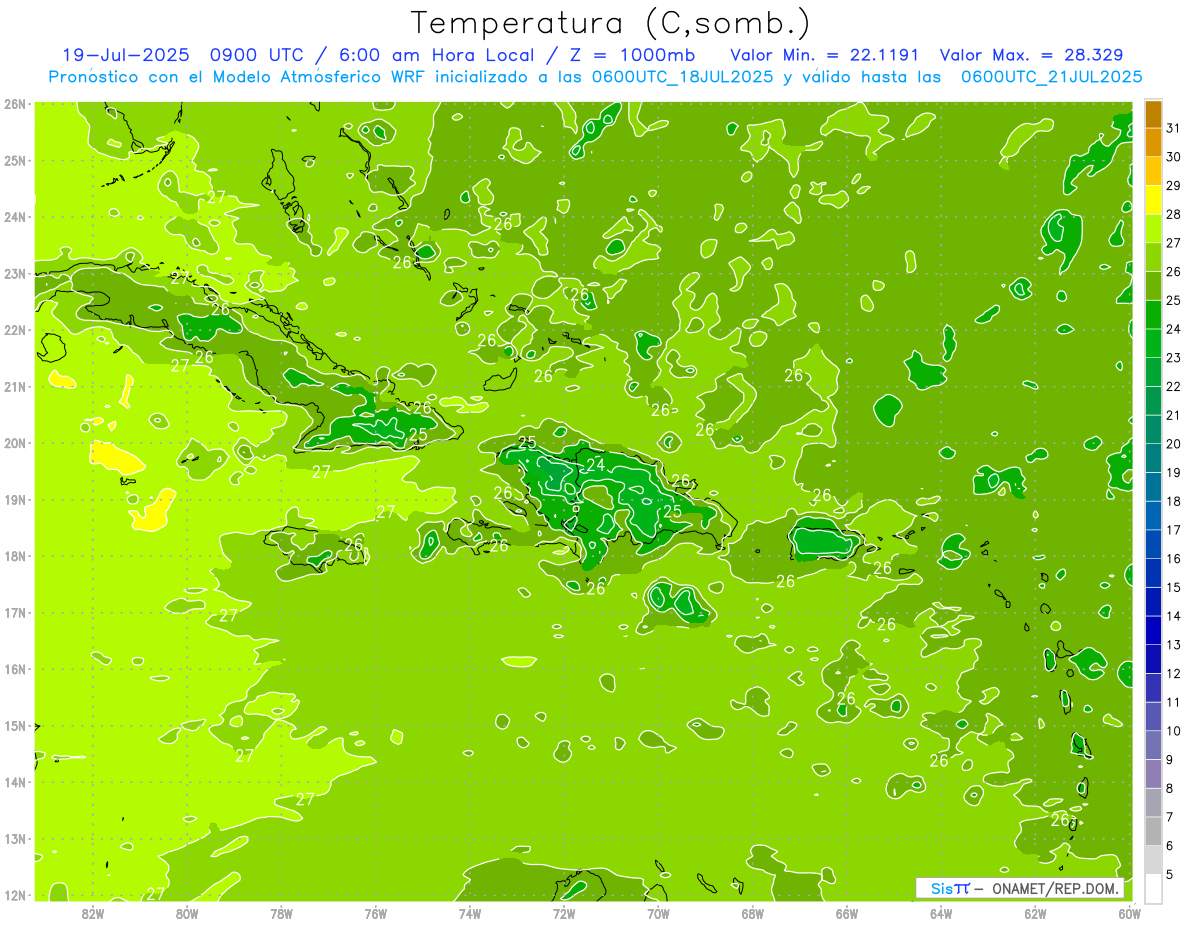Click contour label '24' over Hispaniola

(x=595, y=465)
